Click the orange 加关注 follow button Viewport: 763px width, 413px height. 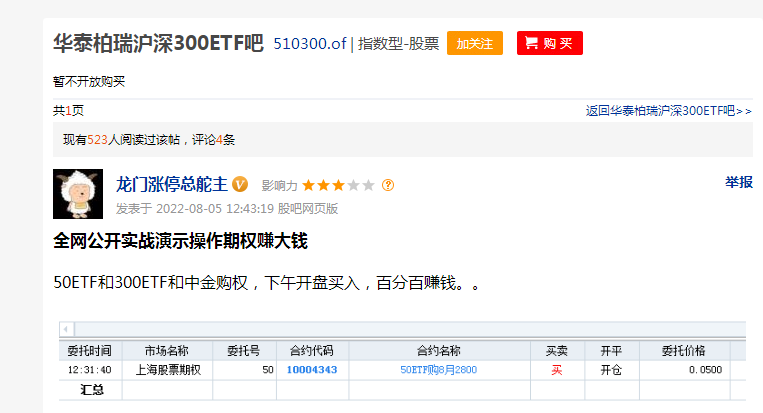[474, 43]
